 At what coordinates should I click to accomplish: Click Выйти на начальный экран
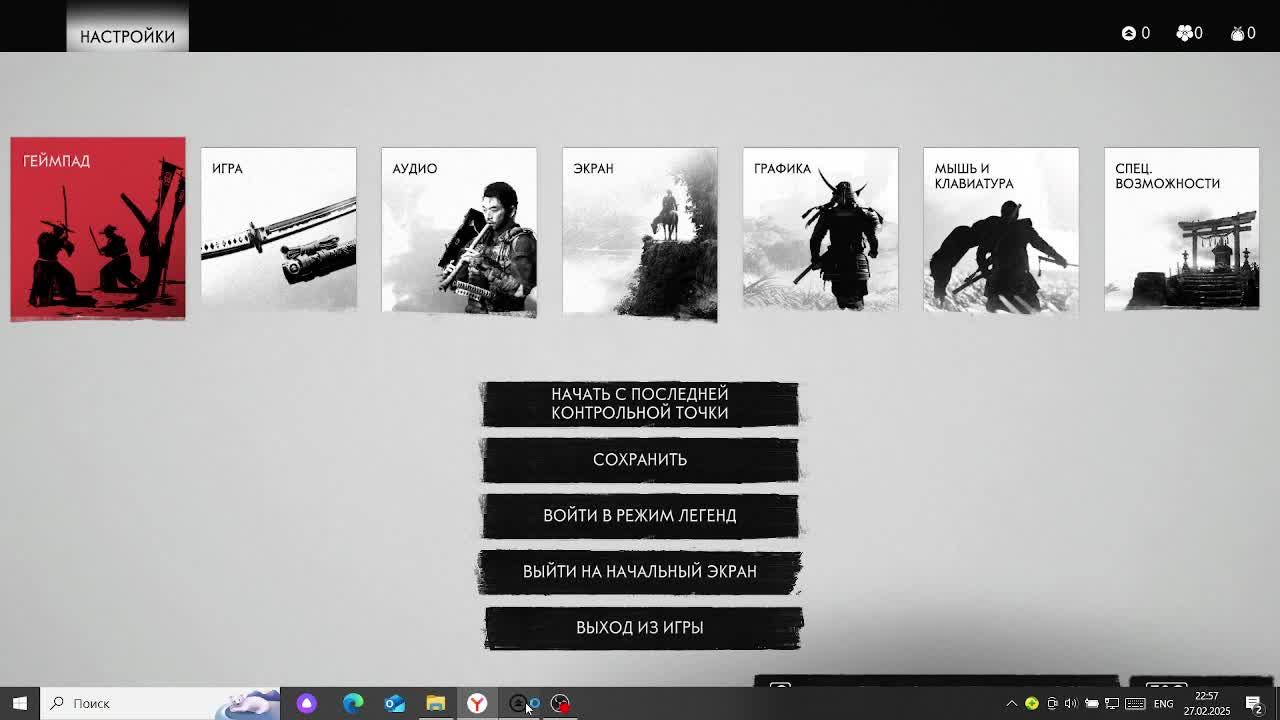[x=640, y=572]
